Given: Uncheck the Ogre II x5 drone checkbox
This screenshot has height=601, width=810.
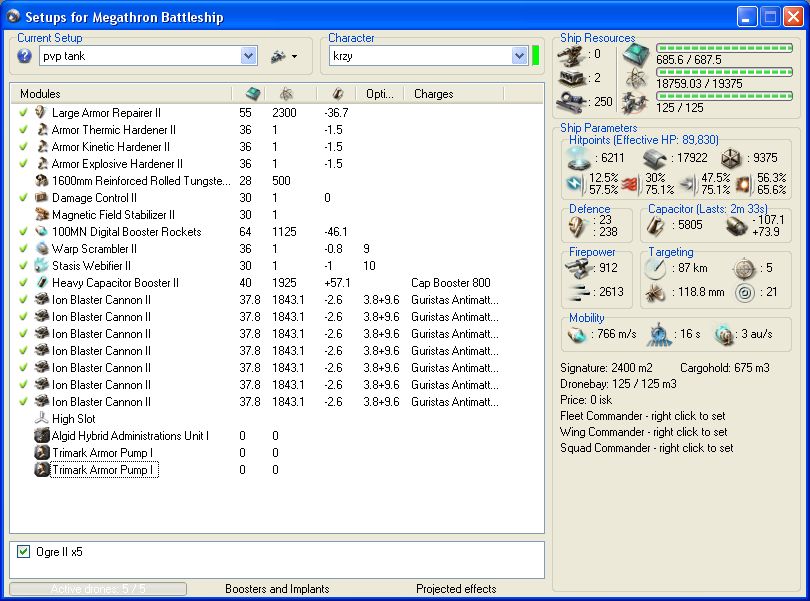Looking at the screenshot, I should 25,552.
